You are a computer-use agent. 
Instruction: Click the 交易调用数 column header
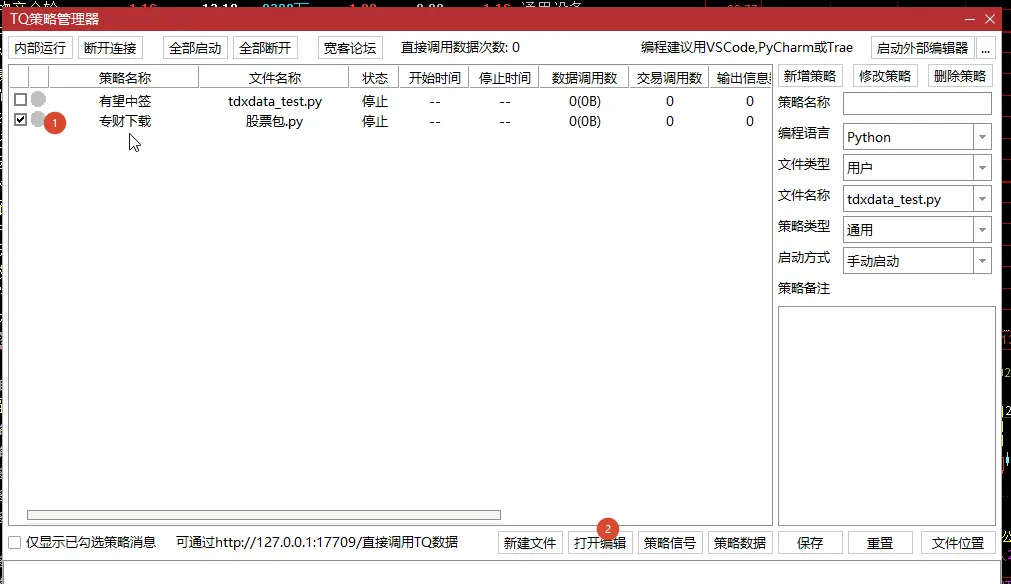point(669,78)
